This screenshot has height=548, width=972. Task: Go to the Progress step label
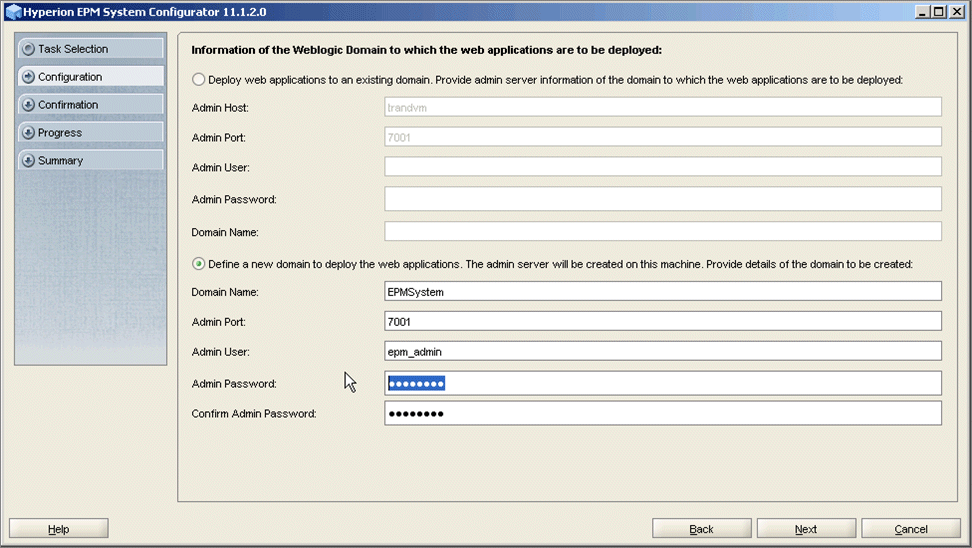pos(60,133)
